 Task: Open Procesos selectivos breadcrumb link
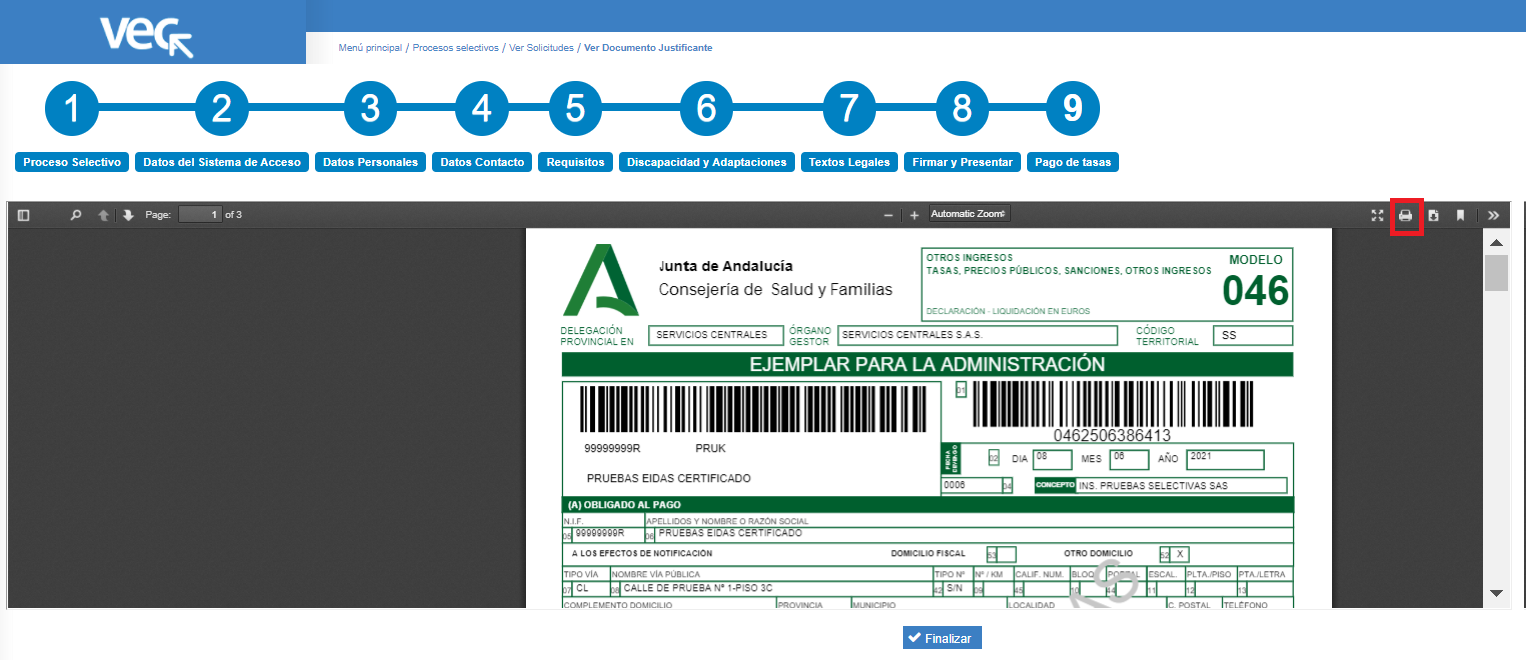(x=455, y=48)
